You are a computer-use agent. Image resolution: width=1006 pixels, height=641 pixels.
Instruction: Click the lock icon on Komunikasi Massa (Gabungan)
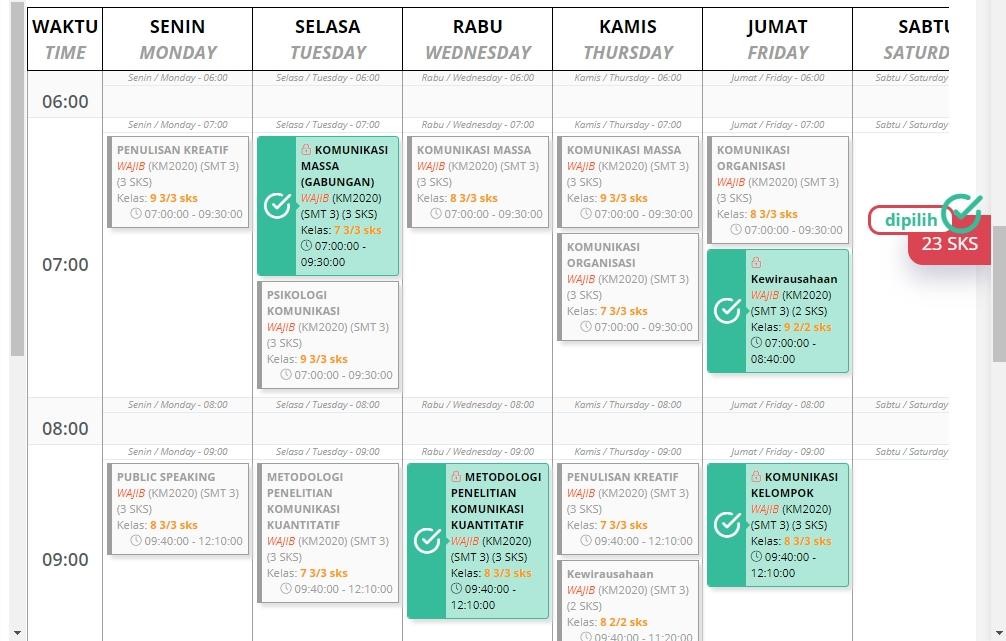(x=306, y=149)
